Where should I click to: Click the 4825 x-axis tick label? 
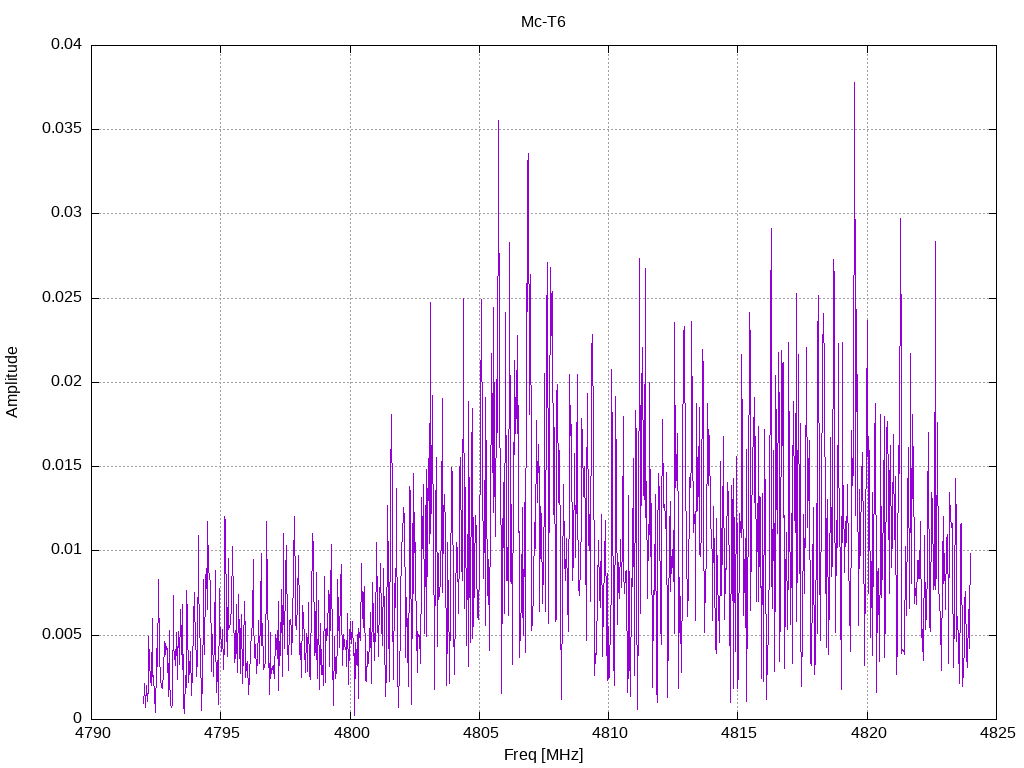click(997, 733)
